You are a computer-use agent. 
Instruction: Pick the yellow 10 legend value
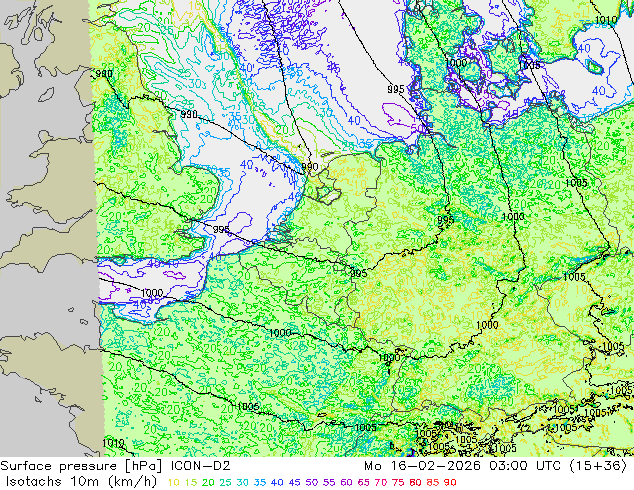tap(173, 482)
